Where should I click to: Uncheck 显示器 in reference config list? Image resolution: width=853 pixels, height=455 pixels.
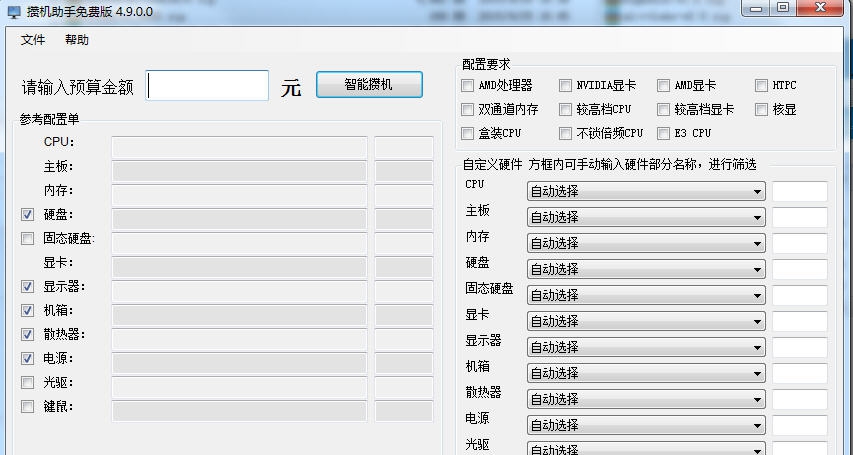tap(27, 286)
